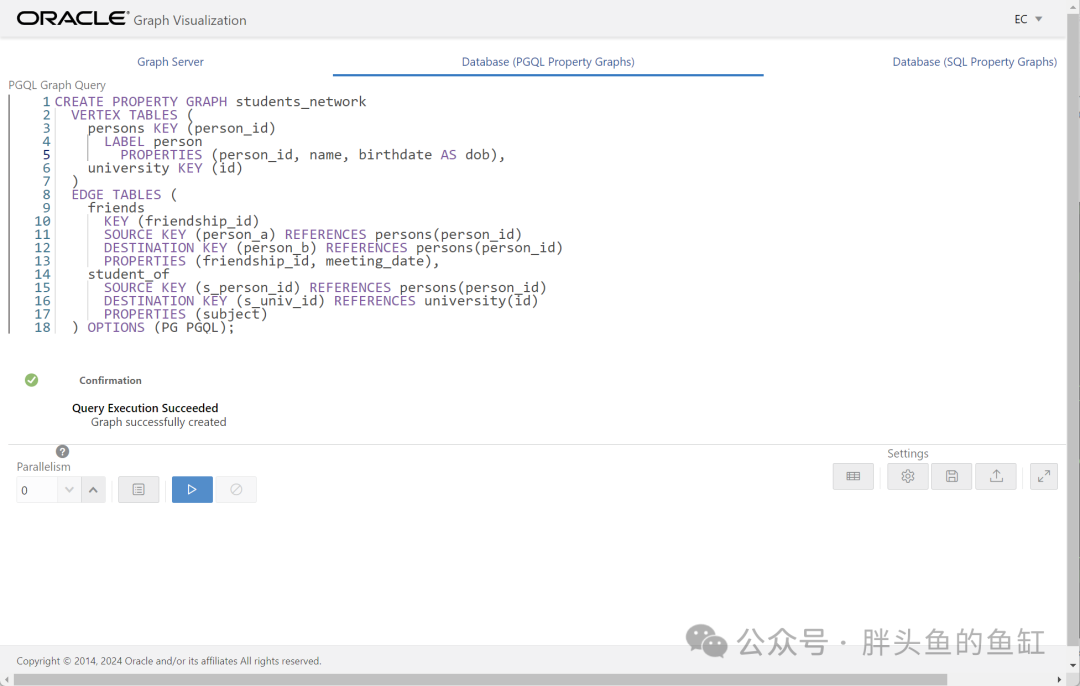Switch to the table view icon
The image size is (1080, 686).
coord(853,477)
